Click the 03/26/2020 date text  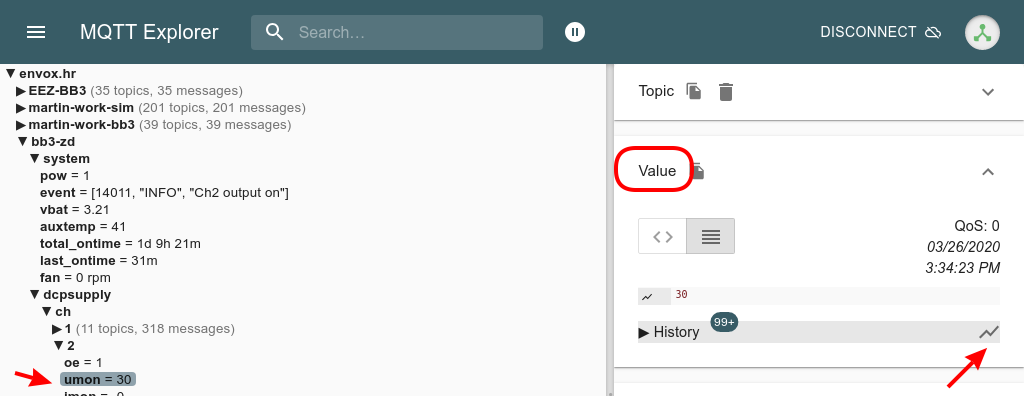(963, 247)
